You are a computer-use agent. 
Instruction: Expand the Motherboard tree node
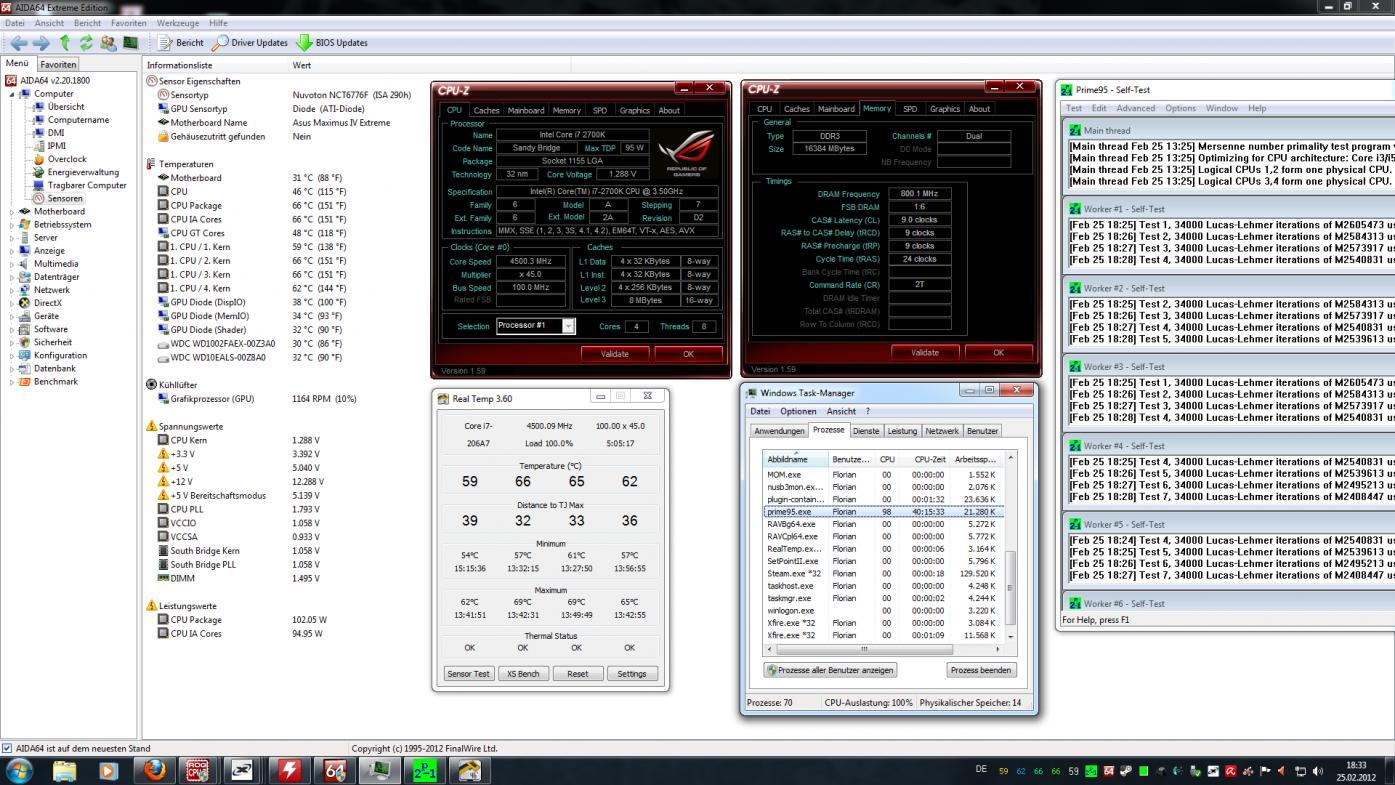coord(13,212)
